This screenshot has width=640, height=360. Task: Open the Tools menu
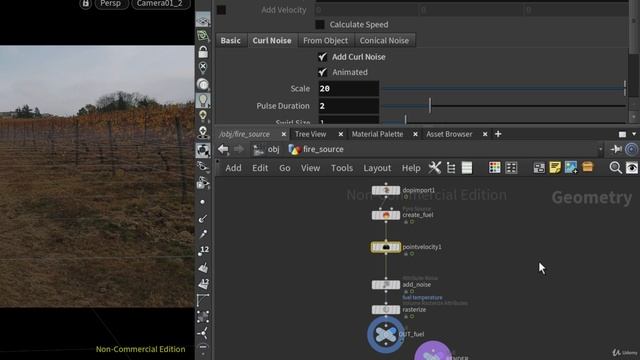point(342,168)
